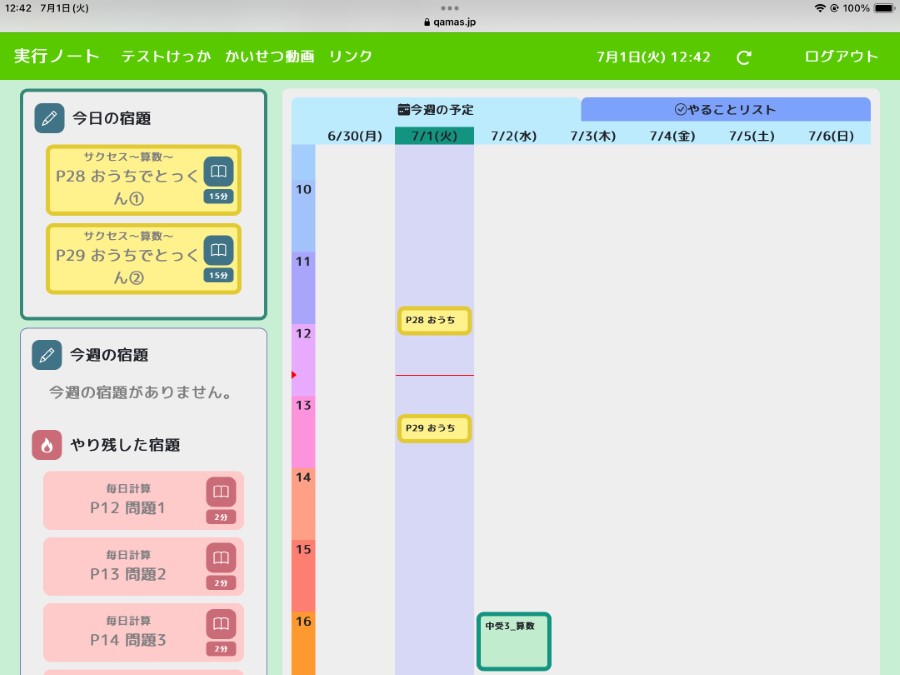
Task: Switch to the やることリスト tab
Action: tap(725, 109)
